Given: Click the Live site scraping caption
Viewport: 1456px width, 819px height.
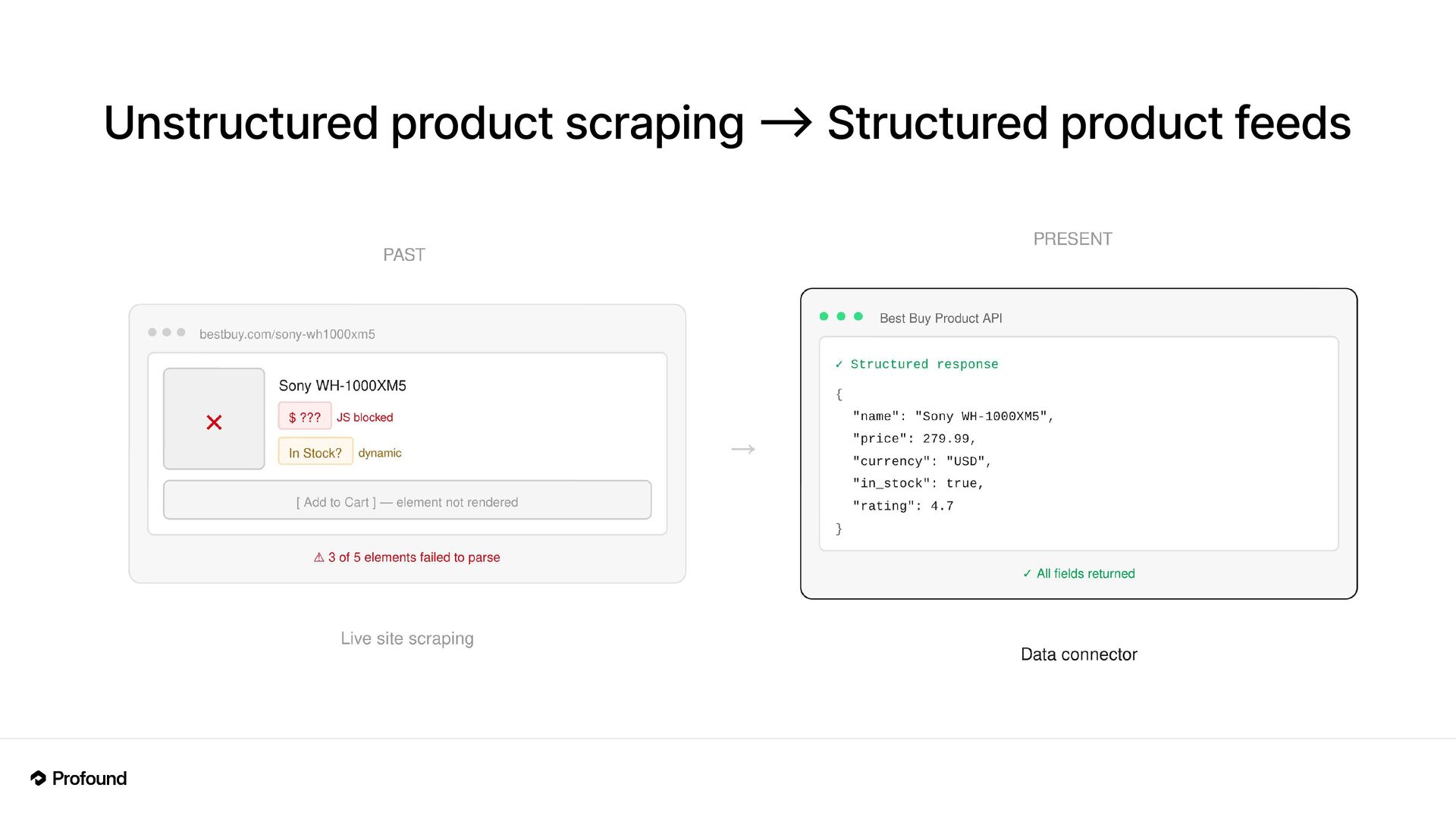Looking at the screenshot, I should (406, 639).
